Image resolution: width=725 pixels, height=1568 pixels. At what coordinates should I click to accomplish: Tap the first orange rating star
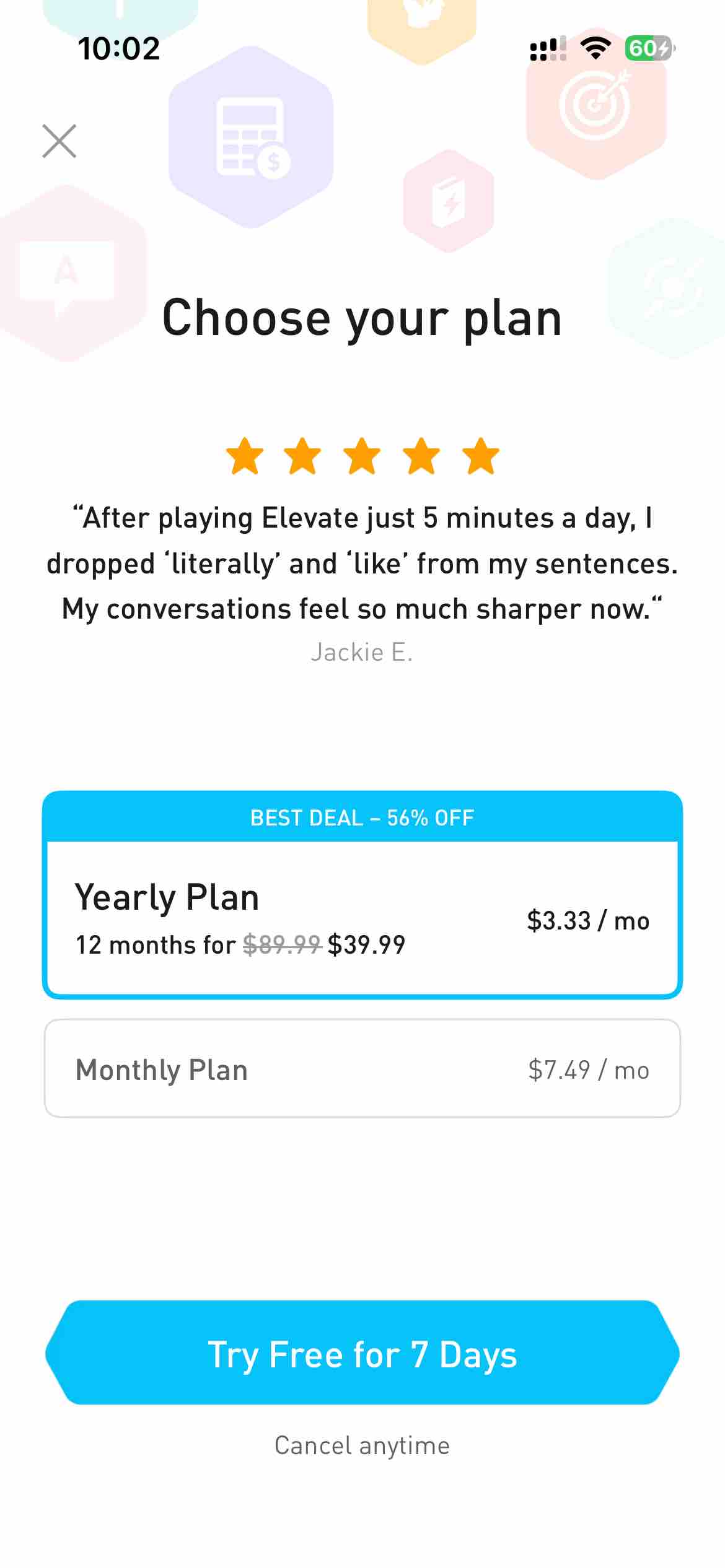(245, 456)
